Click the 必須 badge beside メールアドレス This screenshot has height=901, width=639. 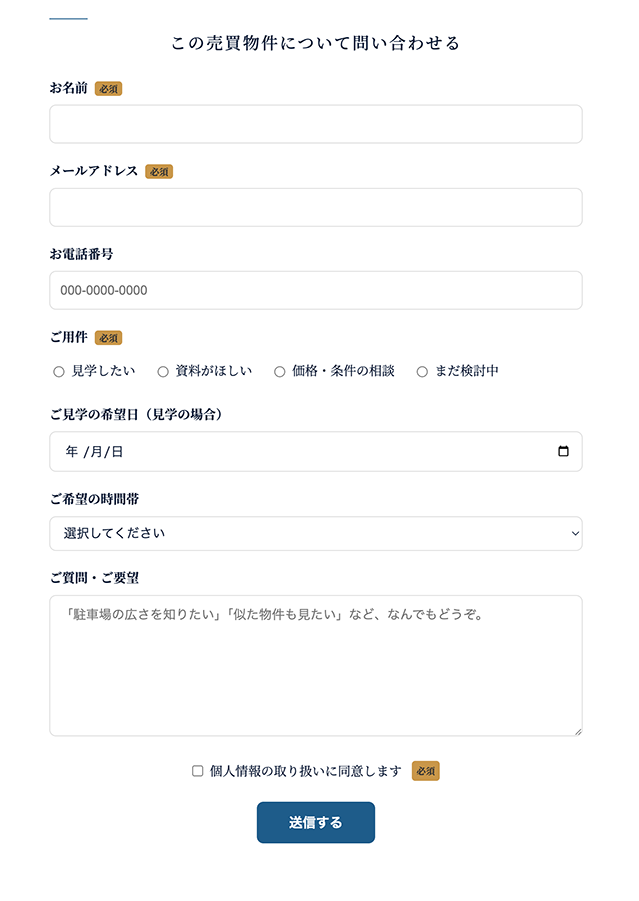pos(159,171)
